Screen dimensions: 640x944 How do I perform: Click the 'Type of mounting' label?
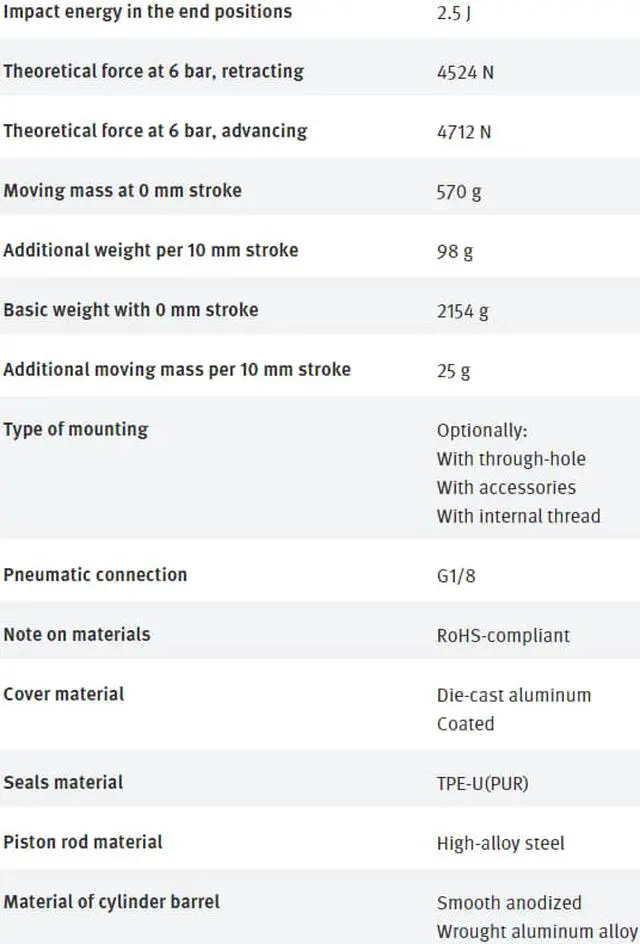(x=75, y=429)
